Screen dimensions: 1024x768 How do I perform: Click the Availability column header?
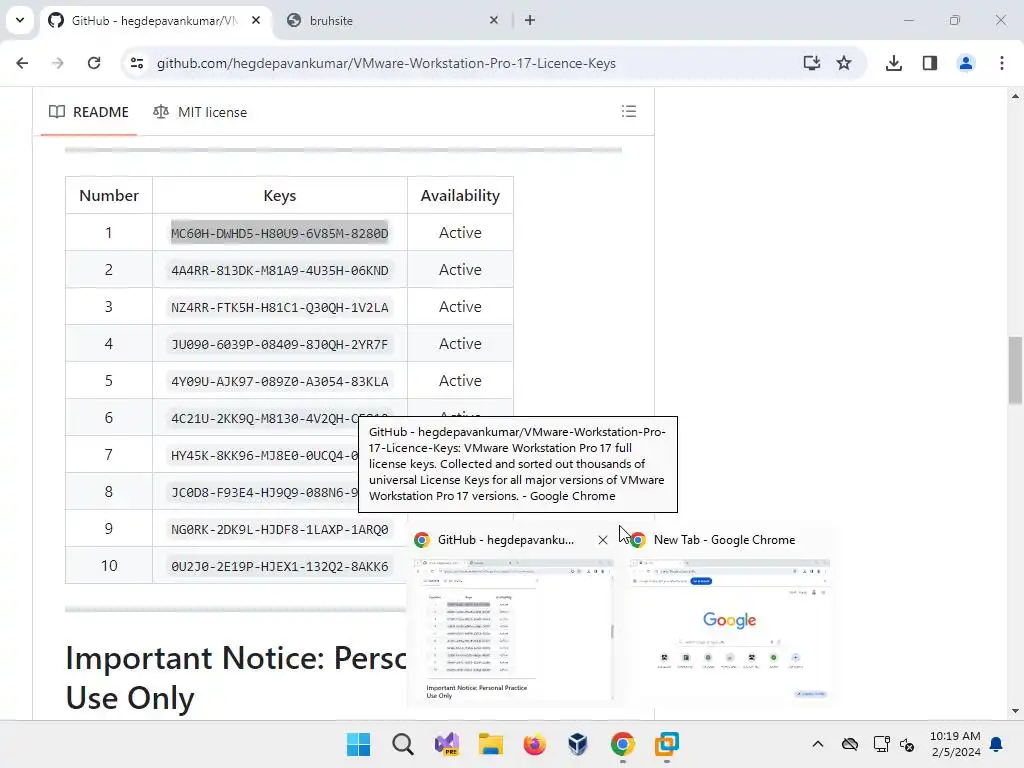tap(460, 195)
